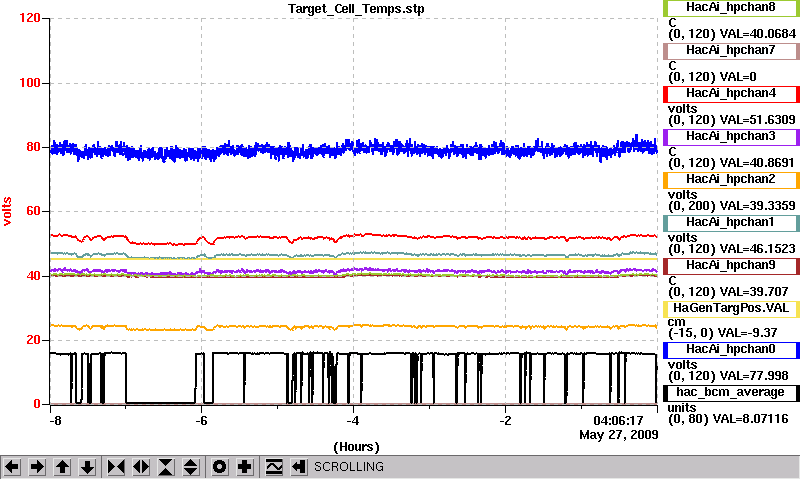The height and width of the screenshot is (479, 800).
Task: Click the noisy blue HacAi_hpchan0 trace
Action: (x=353, y=149)
